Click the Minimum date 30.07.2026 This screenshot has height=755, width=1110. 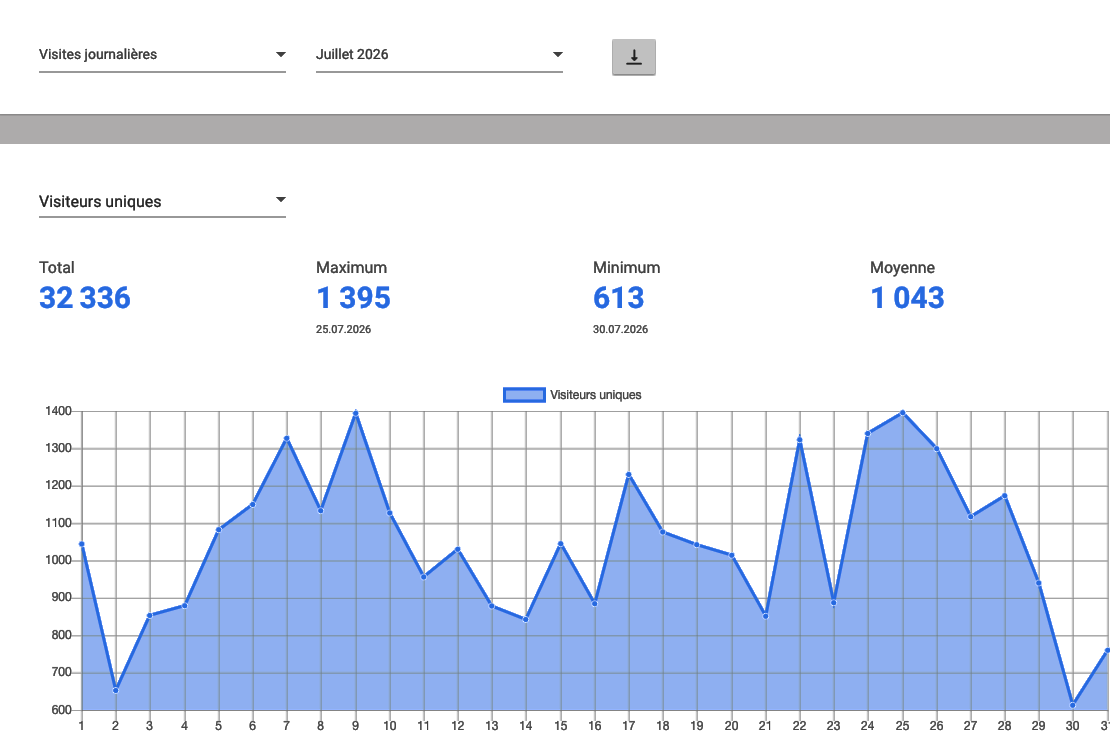(620, 329)
